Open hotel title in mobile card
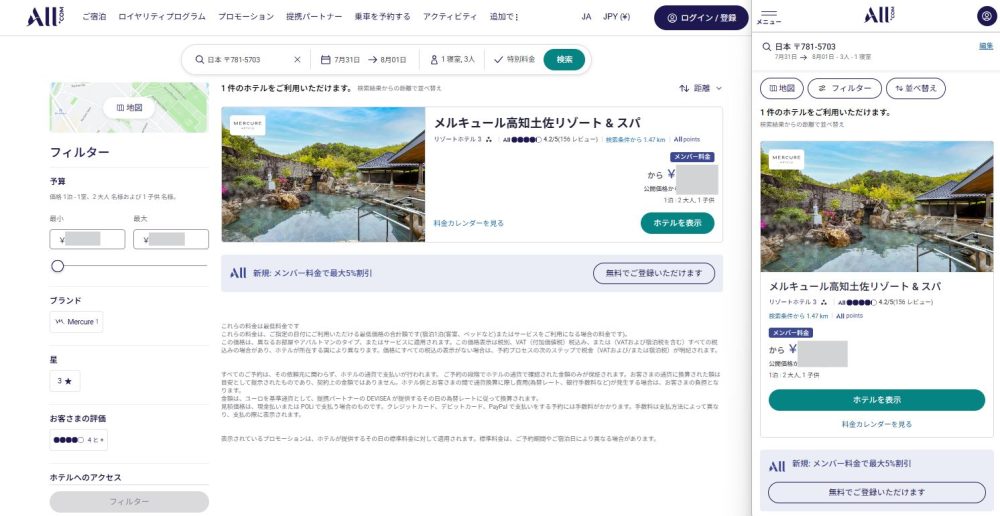Viewport: 1000px width, 516px height. click(x=855, y=286)
